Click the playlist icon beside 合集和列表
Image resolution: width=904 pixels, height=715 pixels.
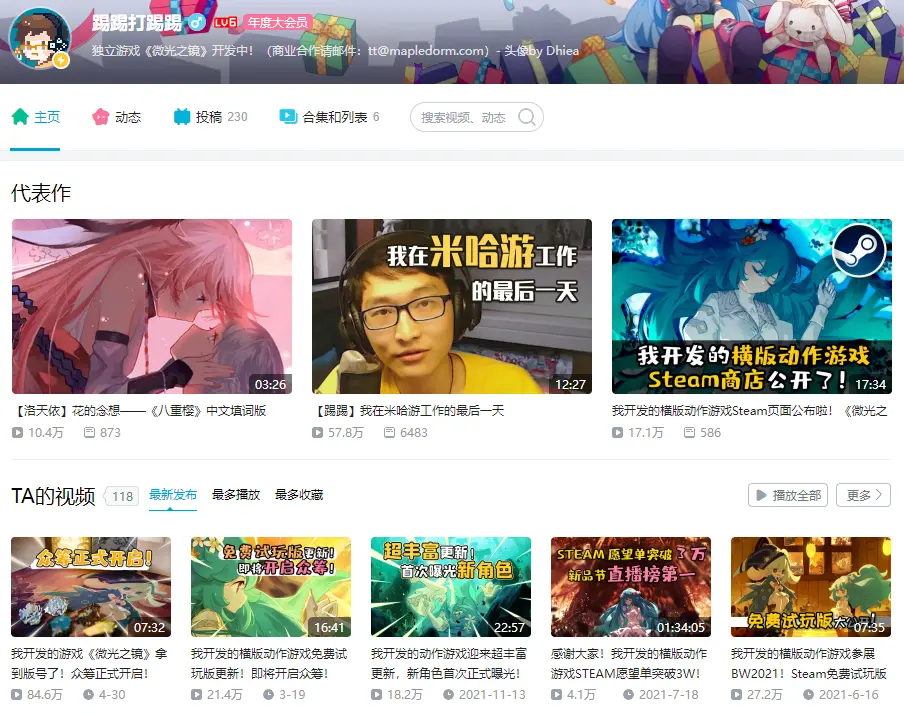coord(288,116)
